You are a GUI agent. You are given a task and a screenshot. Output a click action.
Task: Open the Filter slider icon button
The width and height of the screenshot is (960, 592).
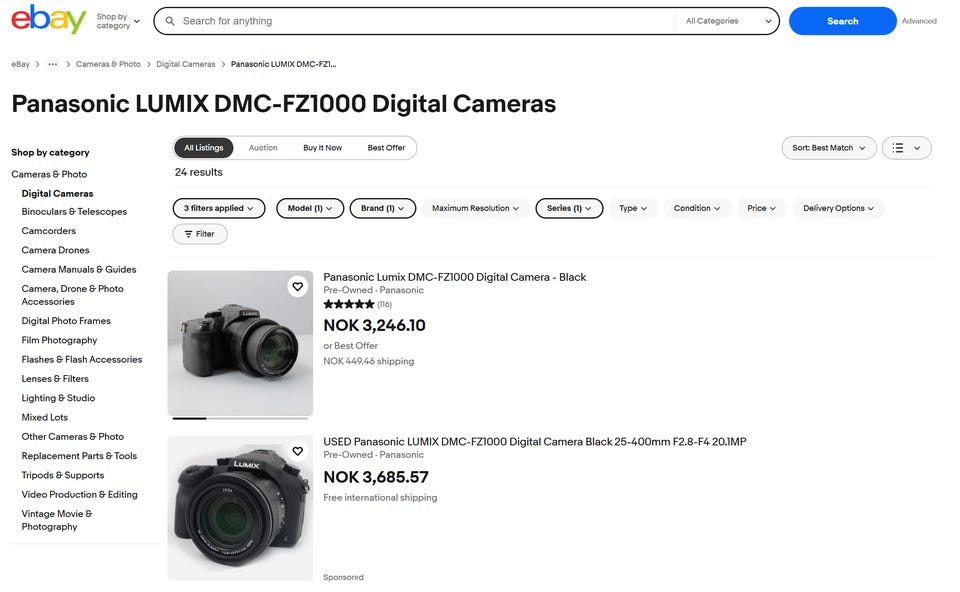(200, 234)
